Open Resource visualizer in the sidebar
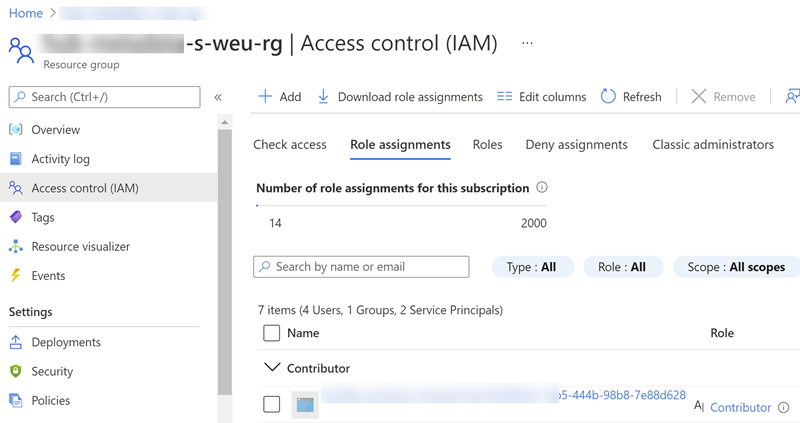 coord(81,246)
